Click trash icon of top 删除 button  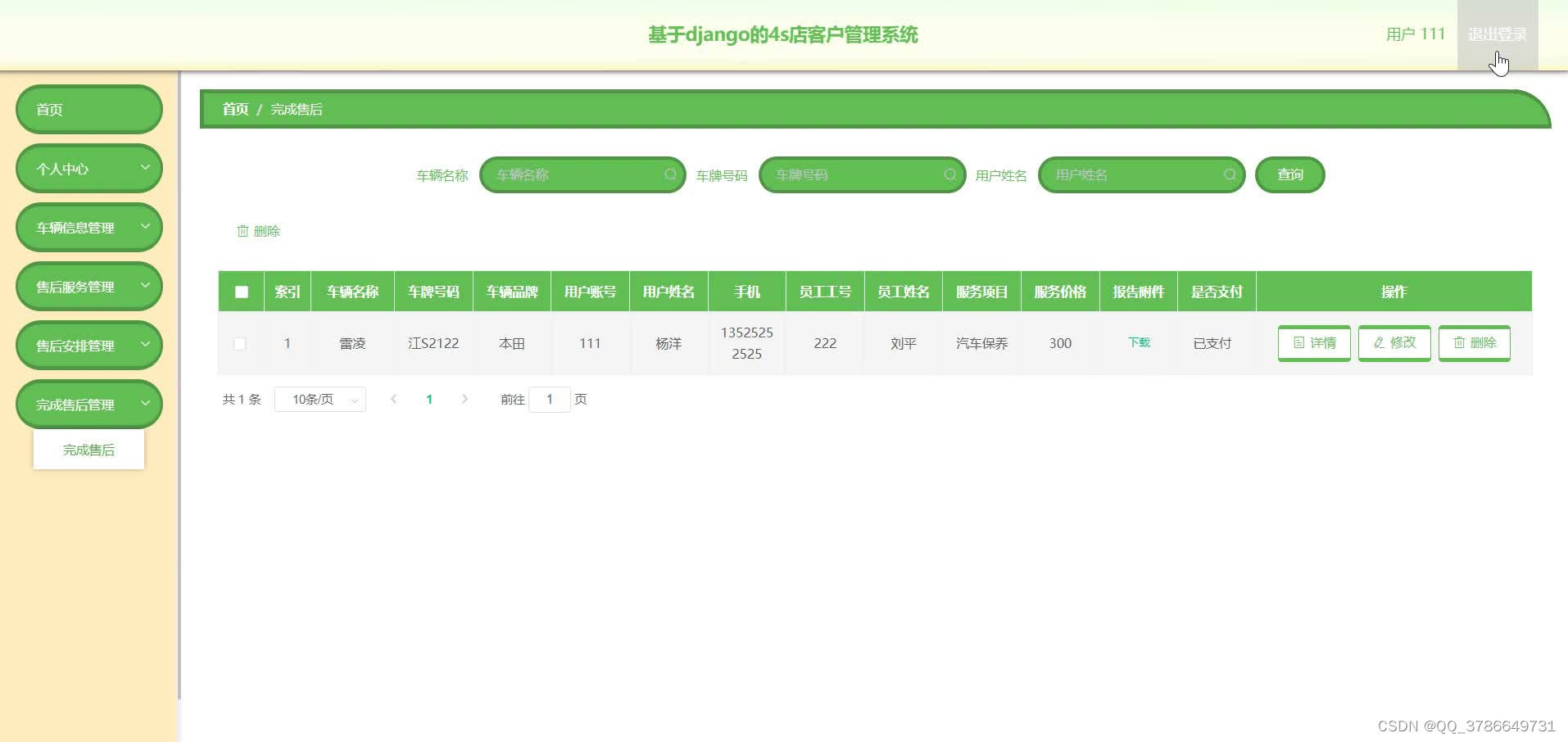[242, 231]
